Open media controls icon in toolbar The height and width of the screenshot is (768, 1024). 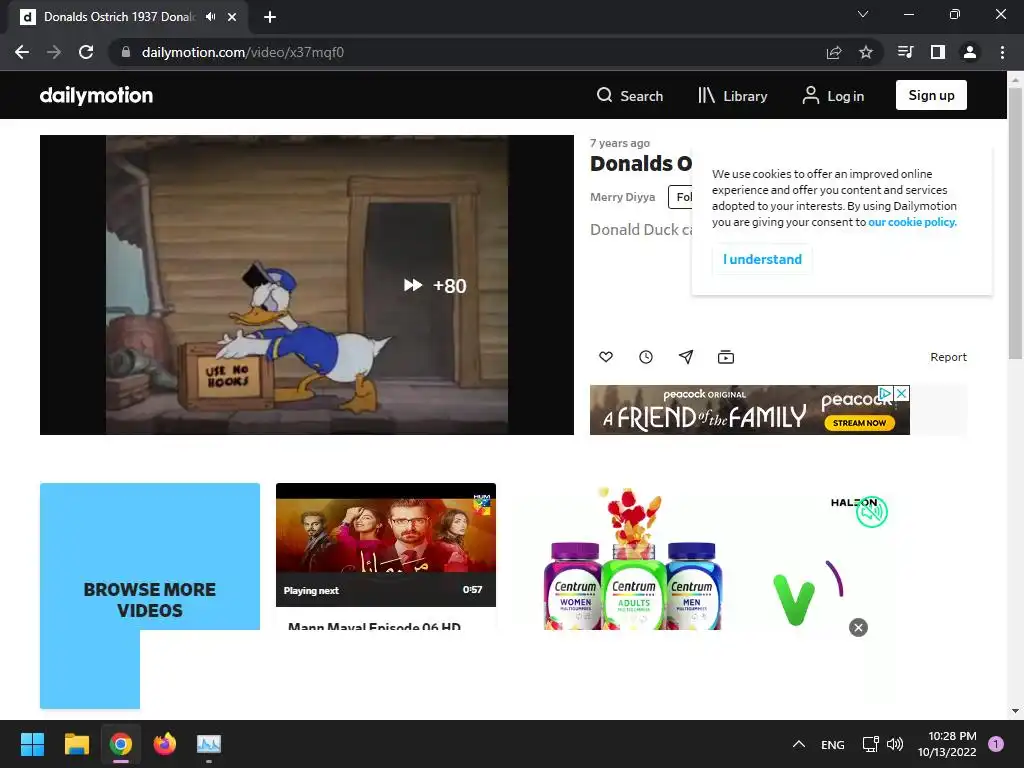click(906, 52)
